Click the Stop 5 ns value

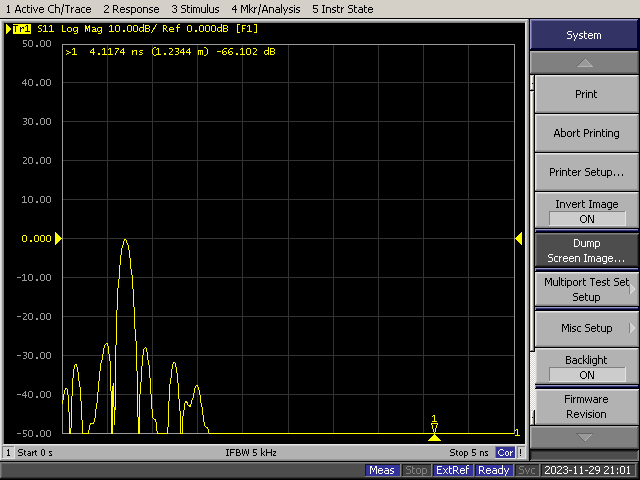pyautogui.click(x=469, y=453)
